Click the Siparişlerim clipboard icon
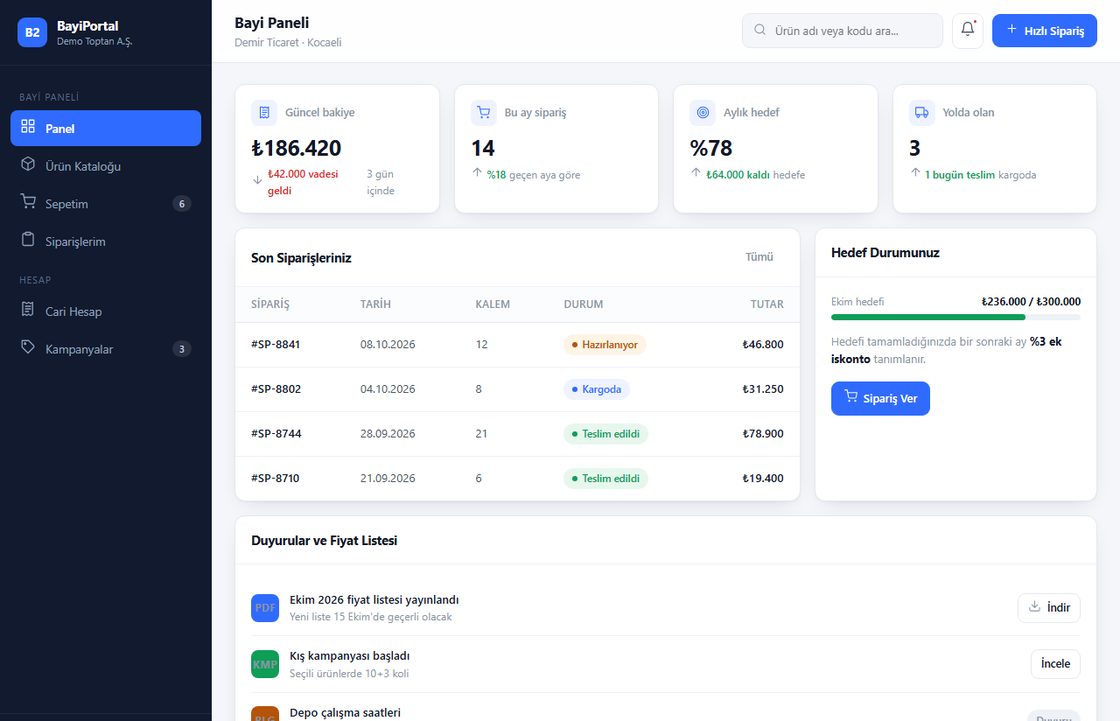The height and width of the screenshot is (721, 1120). (28, 239)
